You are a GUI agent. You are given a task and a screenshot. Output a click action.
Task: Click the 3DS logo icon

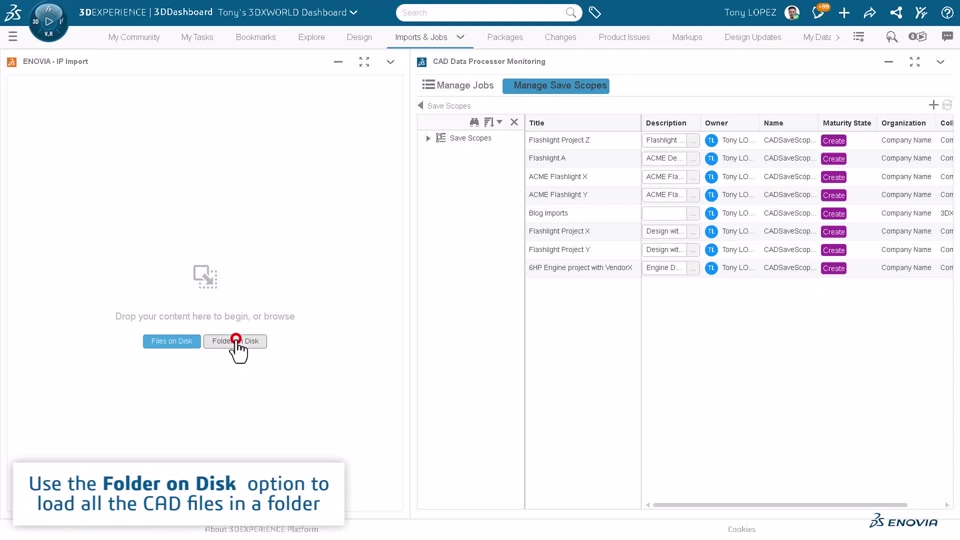point(13,12)
